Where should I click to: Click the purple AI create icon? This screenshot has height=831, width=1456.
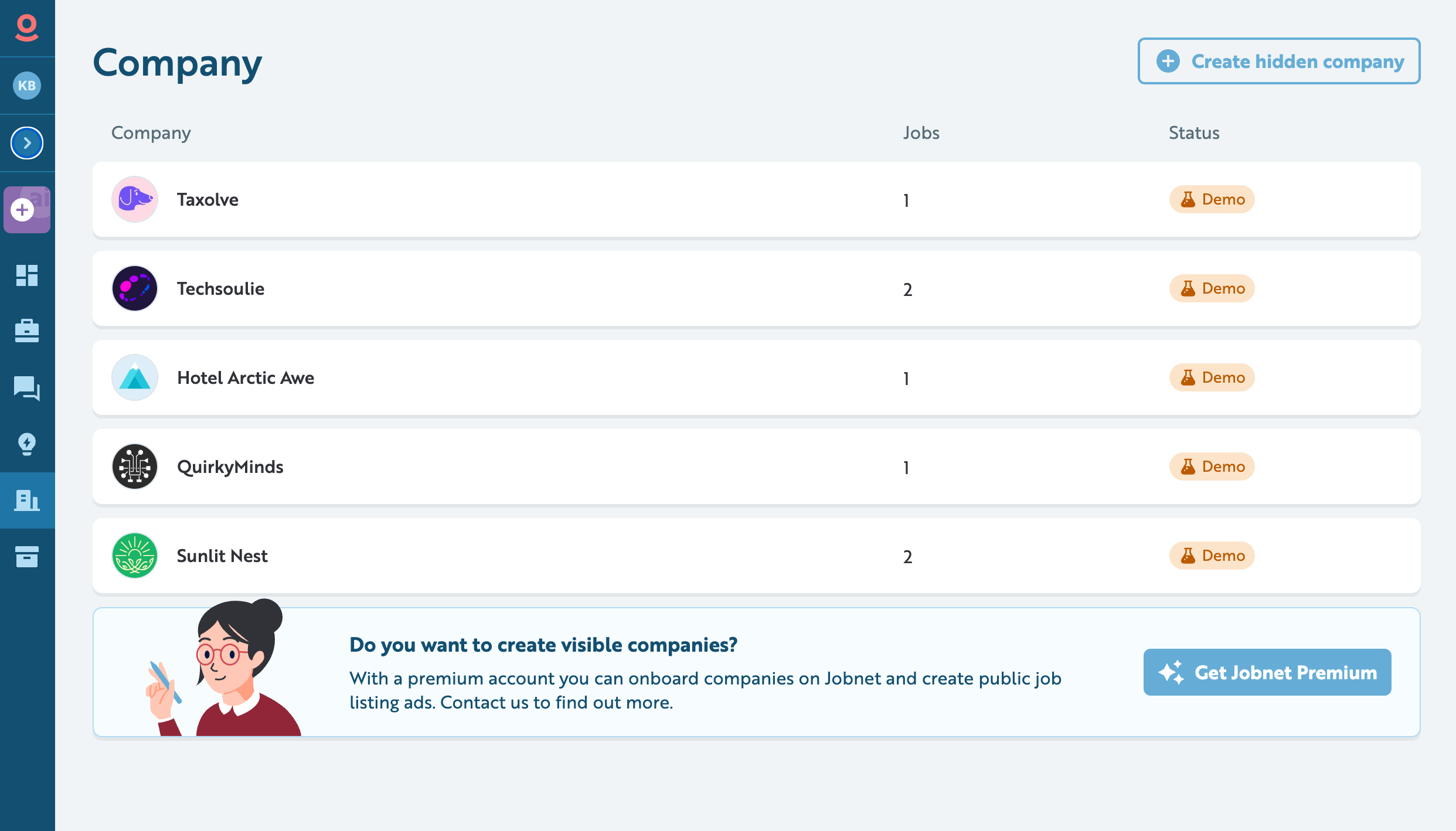(x=27, y=210)
